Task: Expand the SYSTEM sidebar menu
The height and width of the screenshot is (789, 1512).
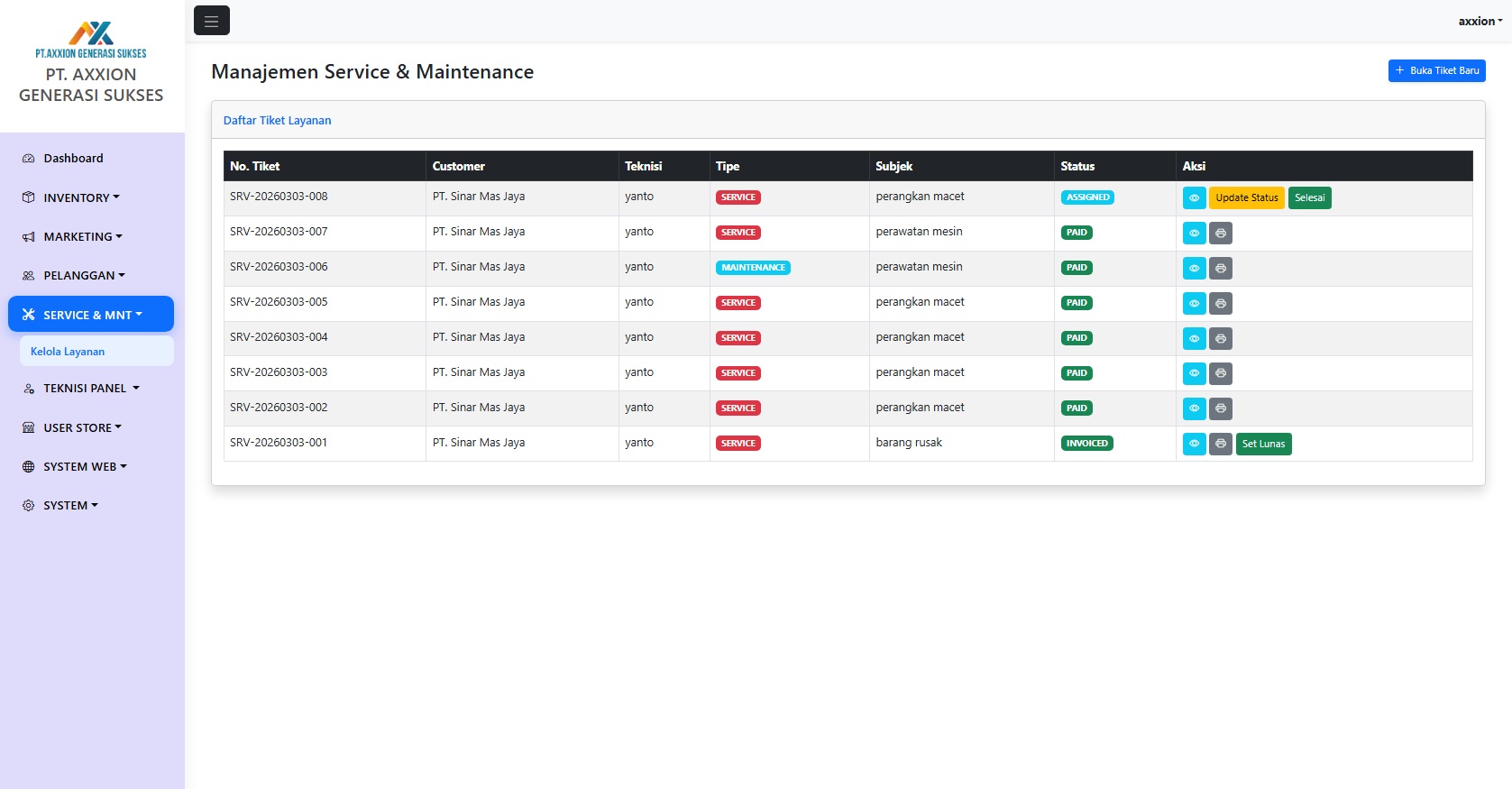Action: click(x=91, y=505)
